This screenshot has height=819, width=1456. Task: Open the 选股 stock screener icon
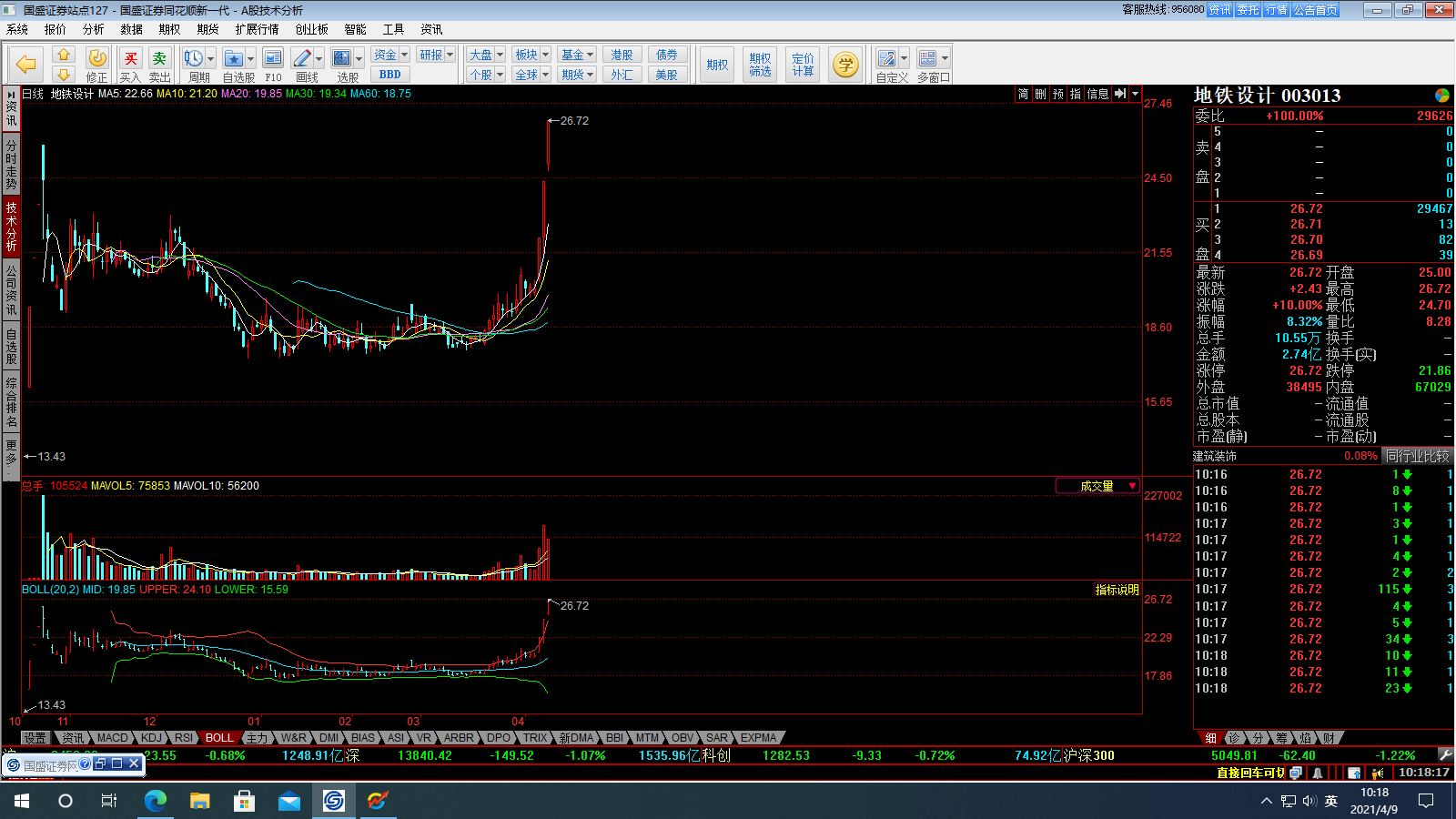coord(342,58)
